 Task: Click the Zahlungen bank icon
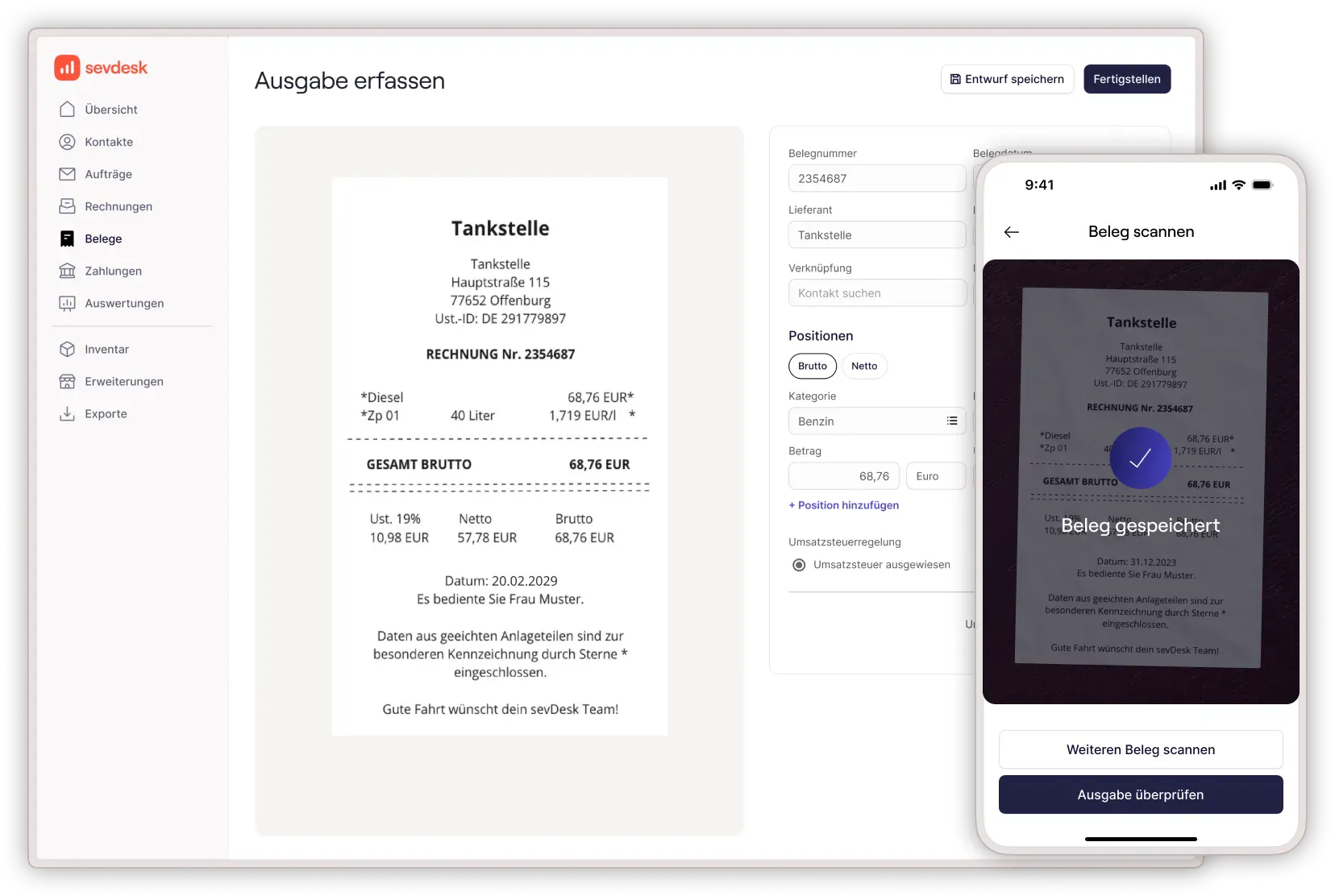coord(68,271)
